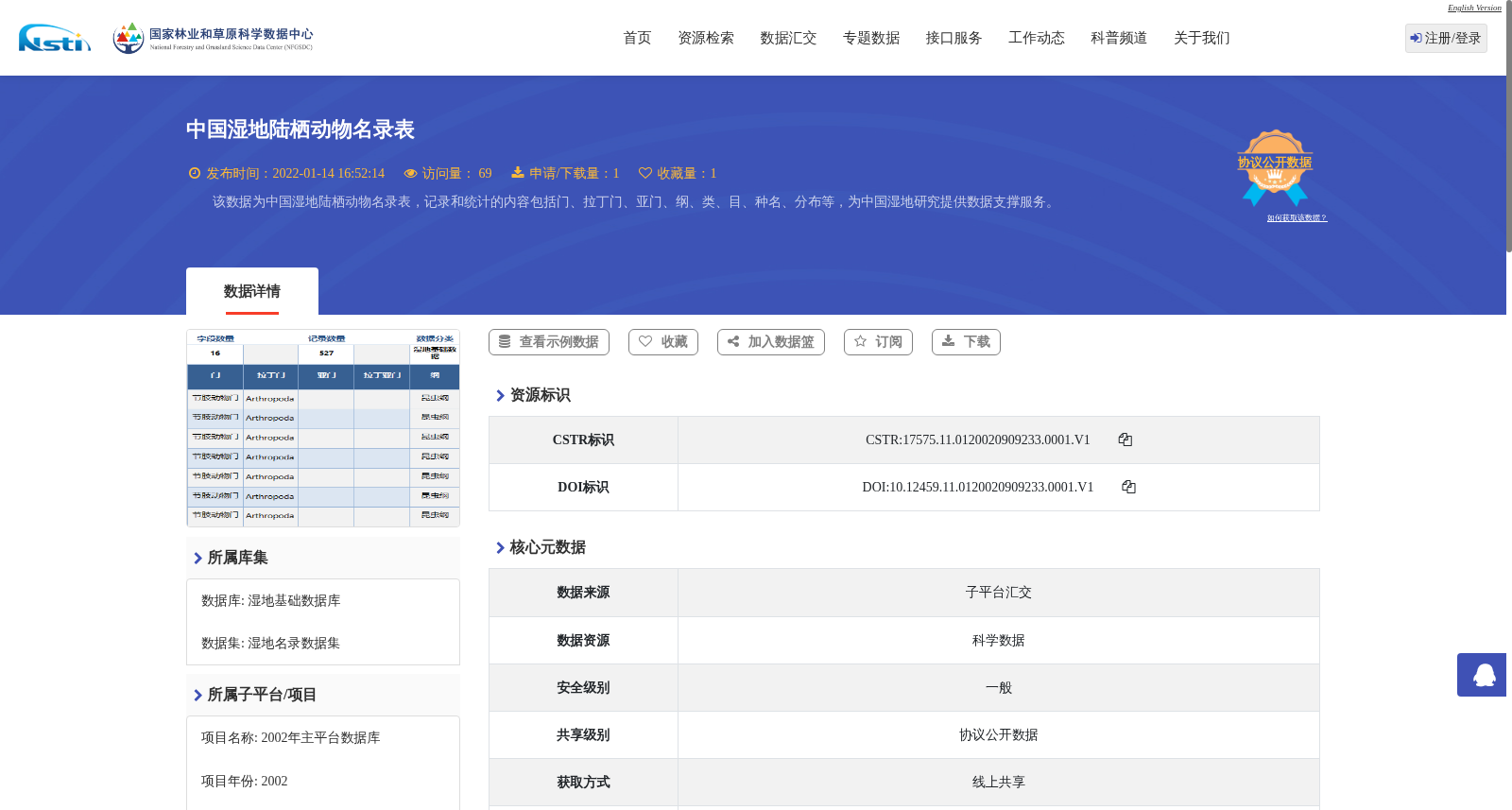Open the 如何获取该数据 link
Viewport: 1512px width, 810px height.
tap(1297, 218)
